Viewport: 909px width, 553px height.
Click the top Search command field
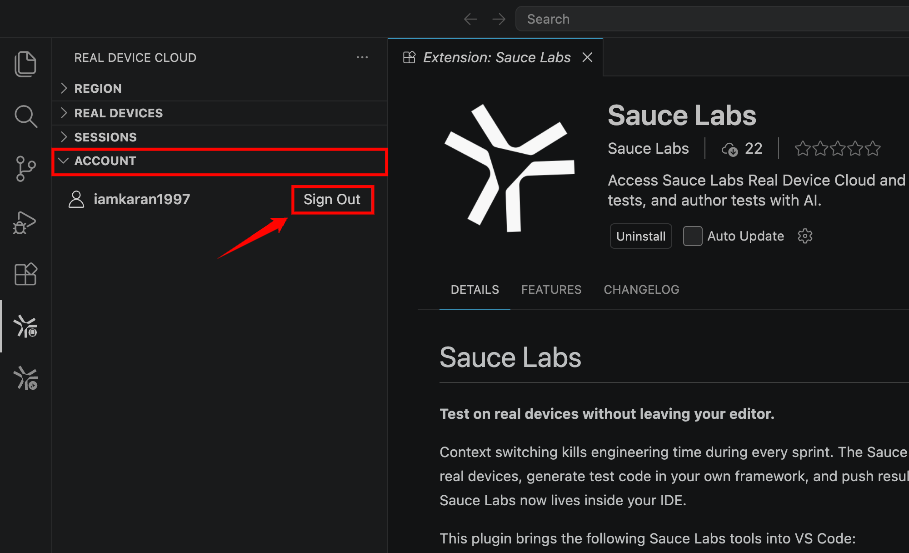[x=712, y=19]
